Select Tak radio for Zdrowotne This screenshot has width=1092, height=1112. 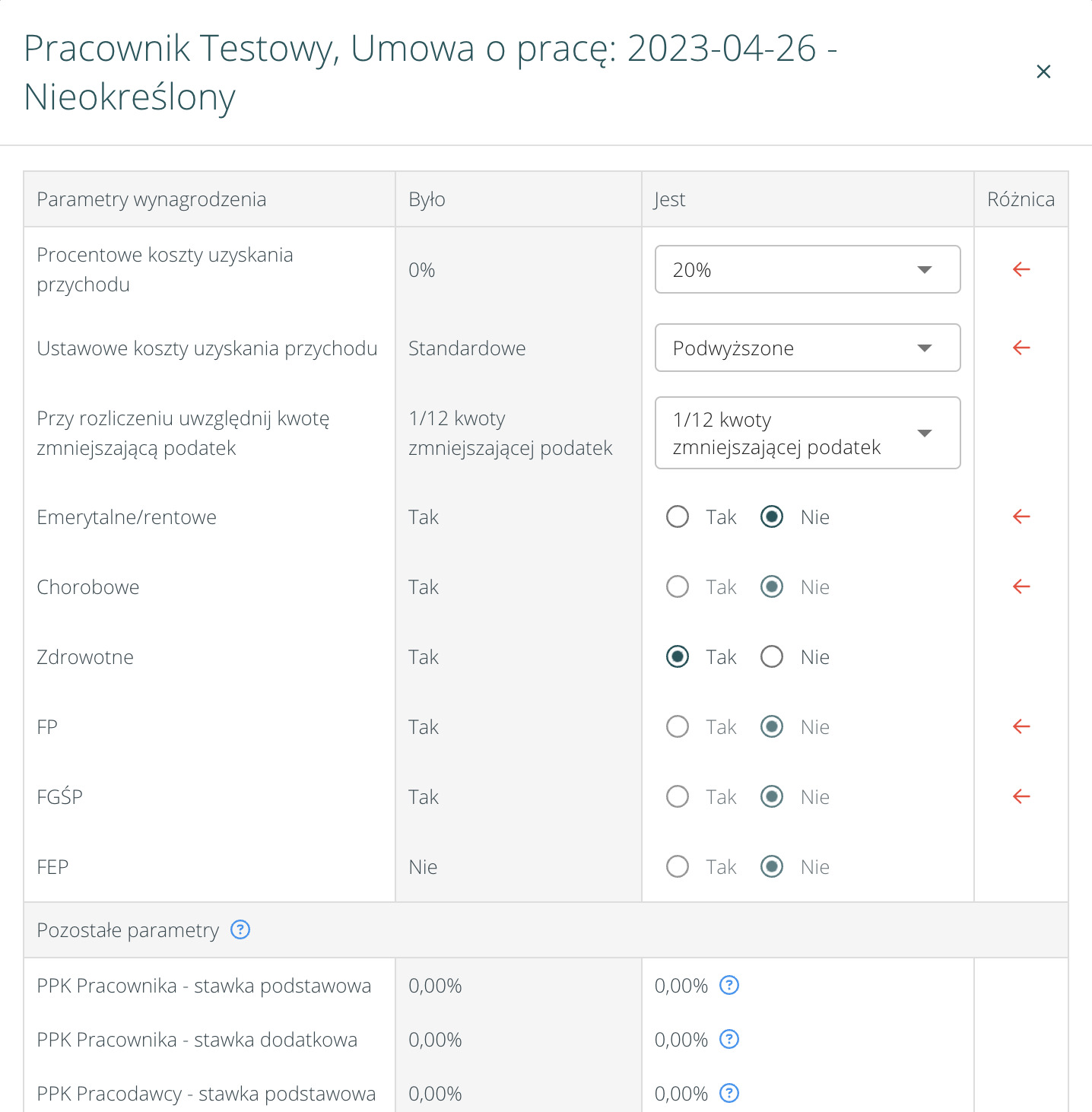pos(678,656)
